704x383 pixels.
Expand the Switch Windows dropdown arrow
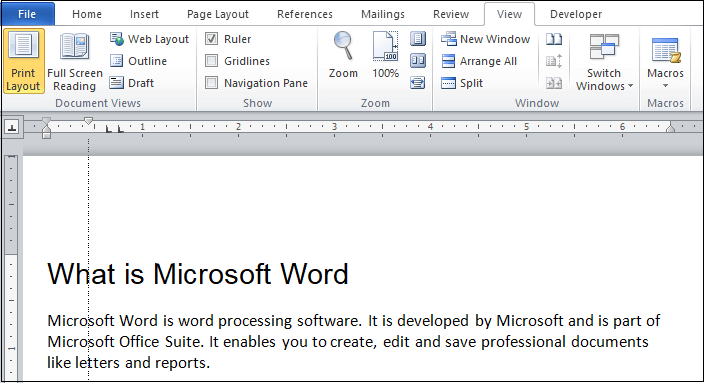[630, 86]
